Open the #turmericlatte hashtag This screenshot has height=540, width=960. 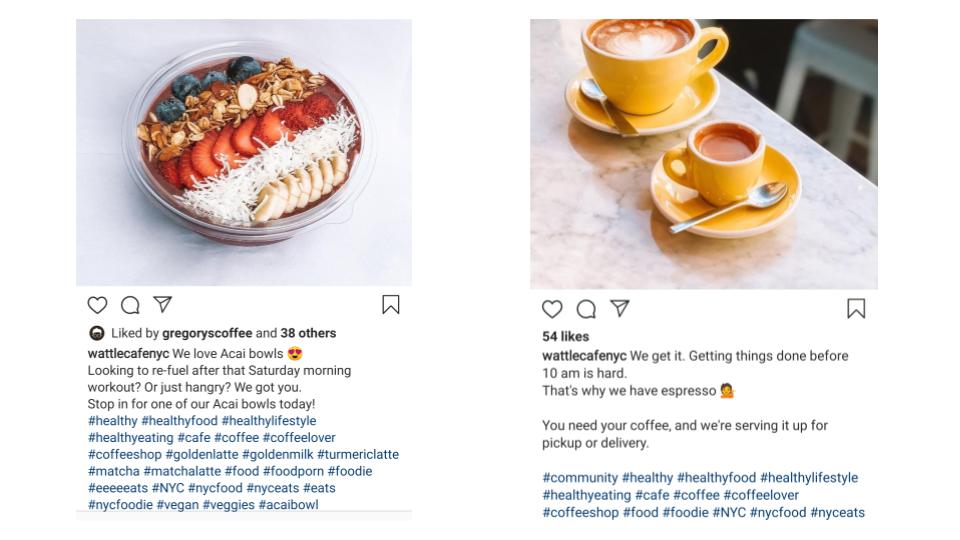pyautogui.click(x=358, y=454)
